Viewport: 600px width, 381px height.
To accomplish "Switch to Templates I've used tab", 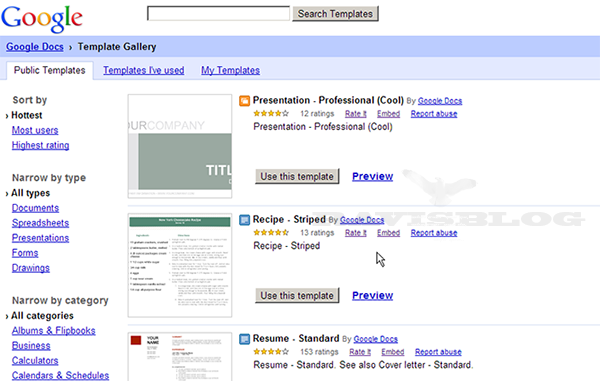I will coord(143,70).
